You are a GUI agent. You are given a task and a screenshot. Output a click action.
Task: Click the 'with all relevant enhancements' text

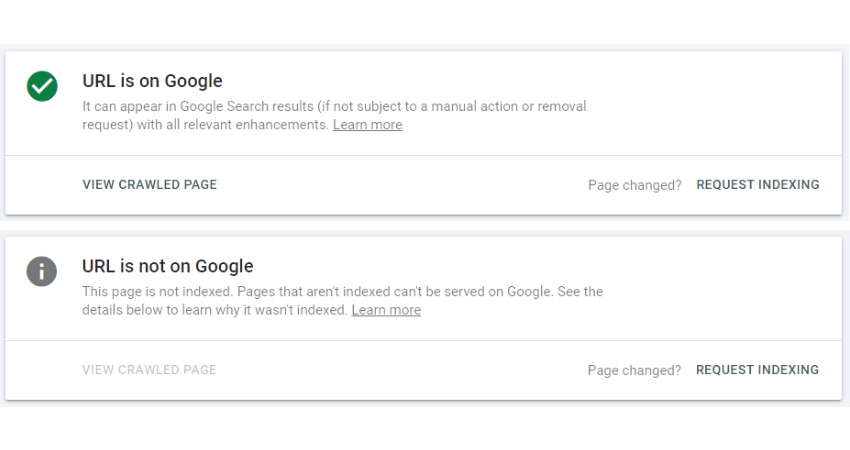click(233, 125)
